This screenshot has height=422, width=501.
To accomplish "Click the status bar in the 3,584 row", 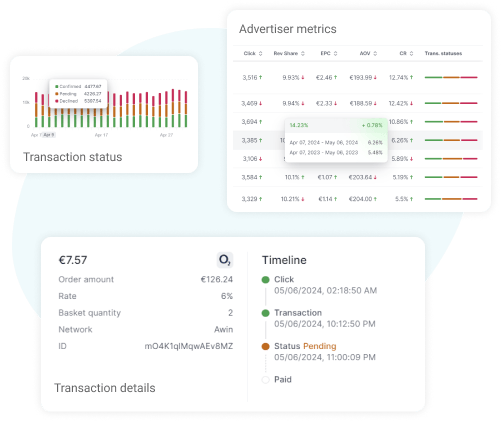I will pos(451,177).
